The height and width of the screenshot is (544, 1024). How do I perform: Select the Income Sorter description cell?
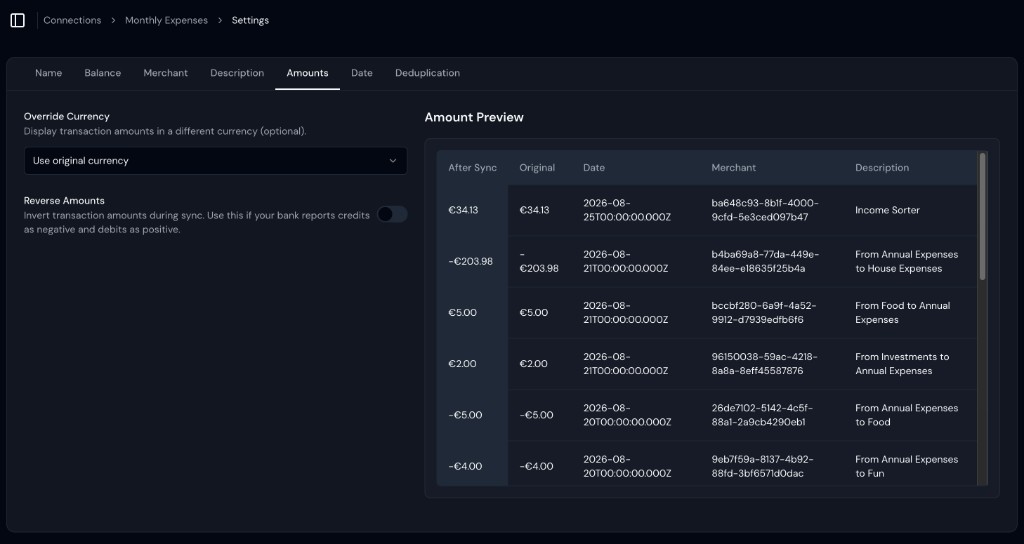(887, 210)
